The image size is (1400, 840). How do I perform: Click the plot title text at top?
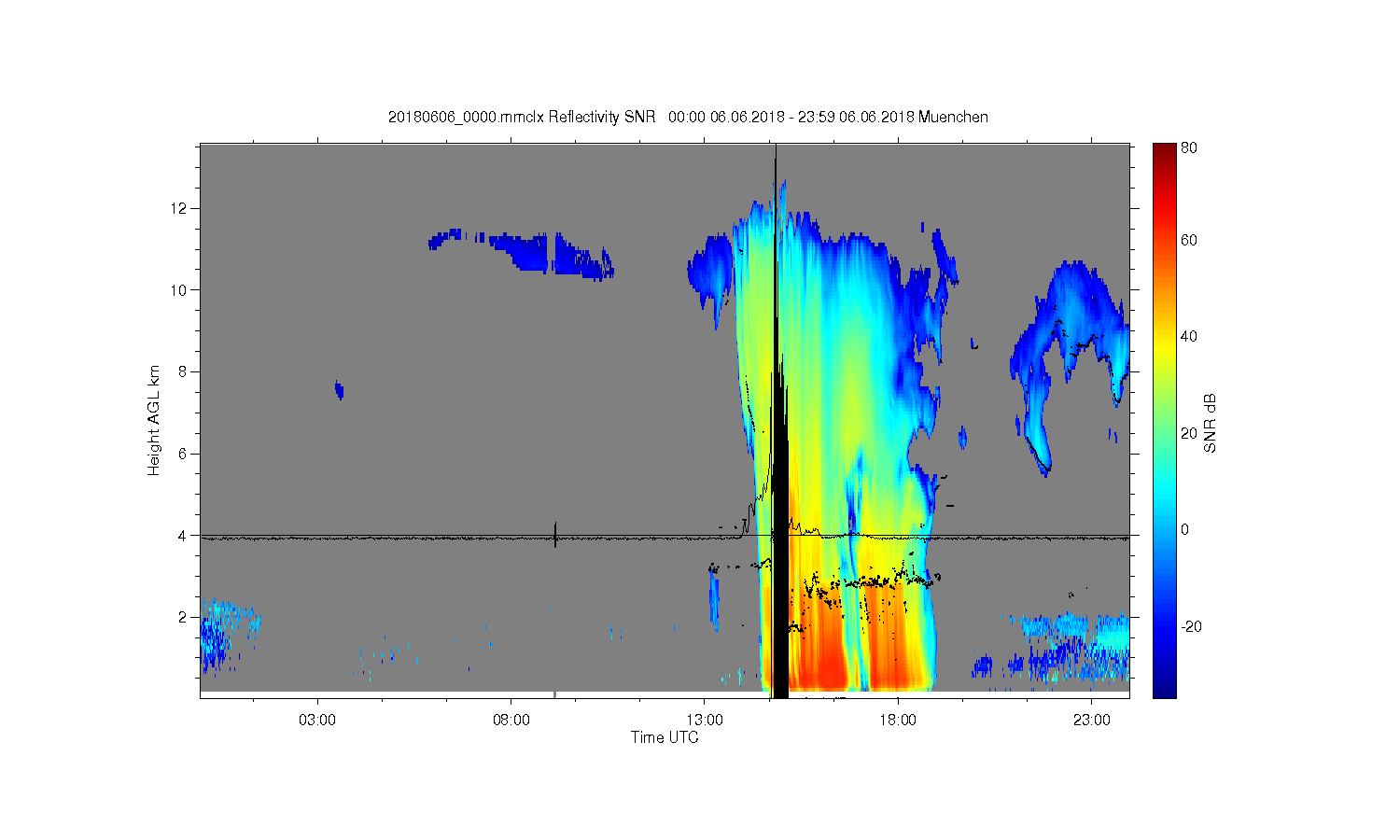tap(688, 117)
